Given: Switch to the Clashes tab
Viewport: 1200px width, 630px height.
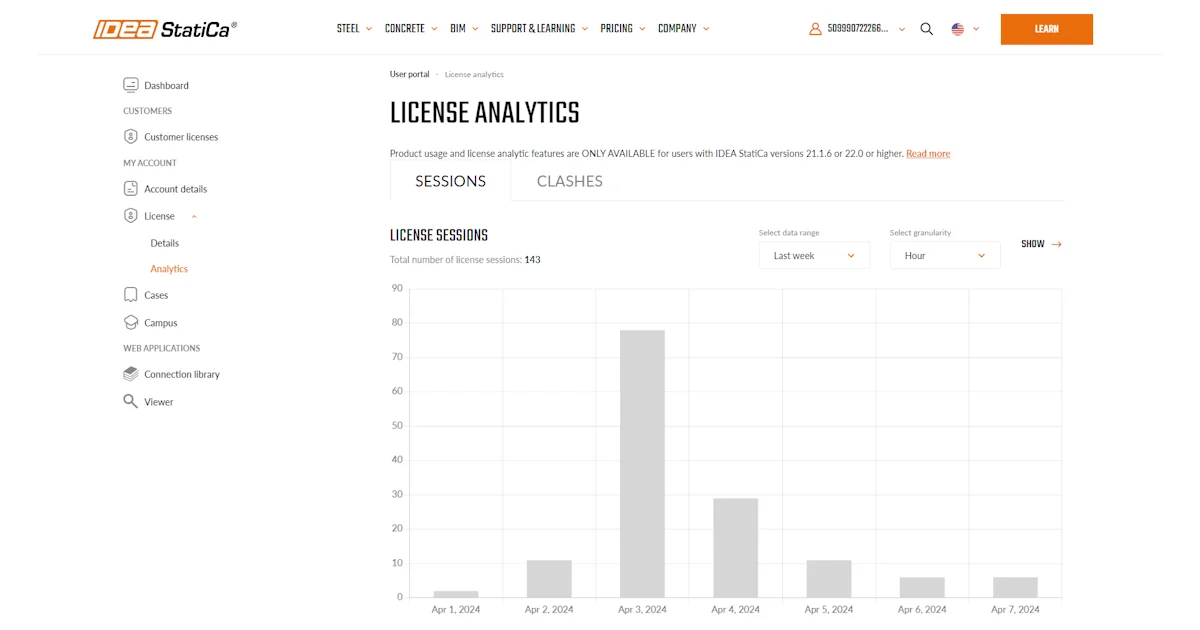Looking at the screenshot, I should coord(569,181).
